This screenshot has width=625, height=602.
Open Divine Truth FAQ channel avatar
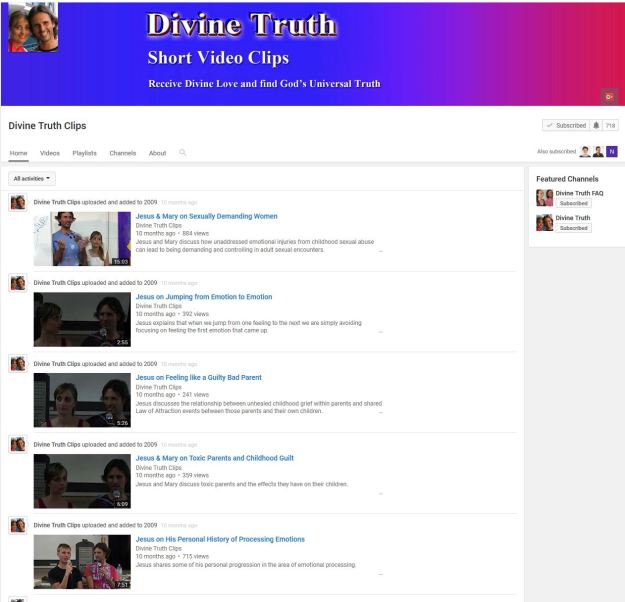pyautogui.click(x=544, y=198)
